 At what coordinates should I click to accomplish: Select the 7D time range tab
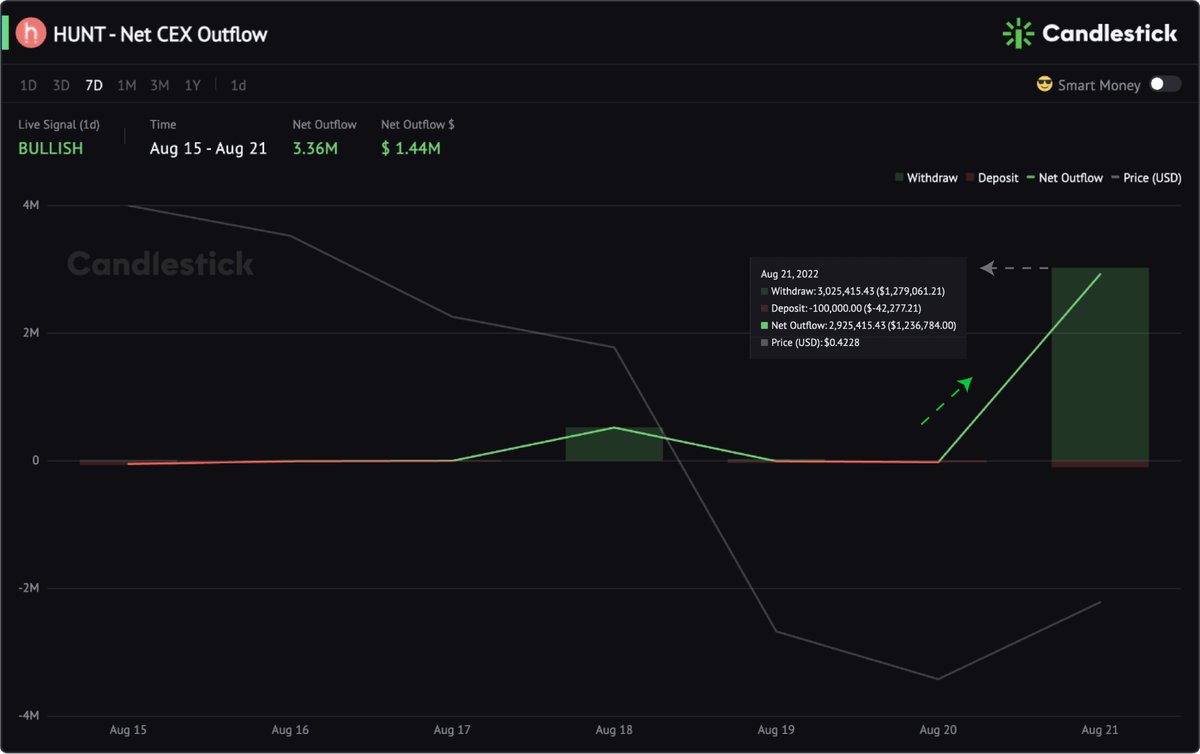tap(94, 85)
